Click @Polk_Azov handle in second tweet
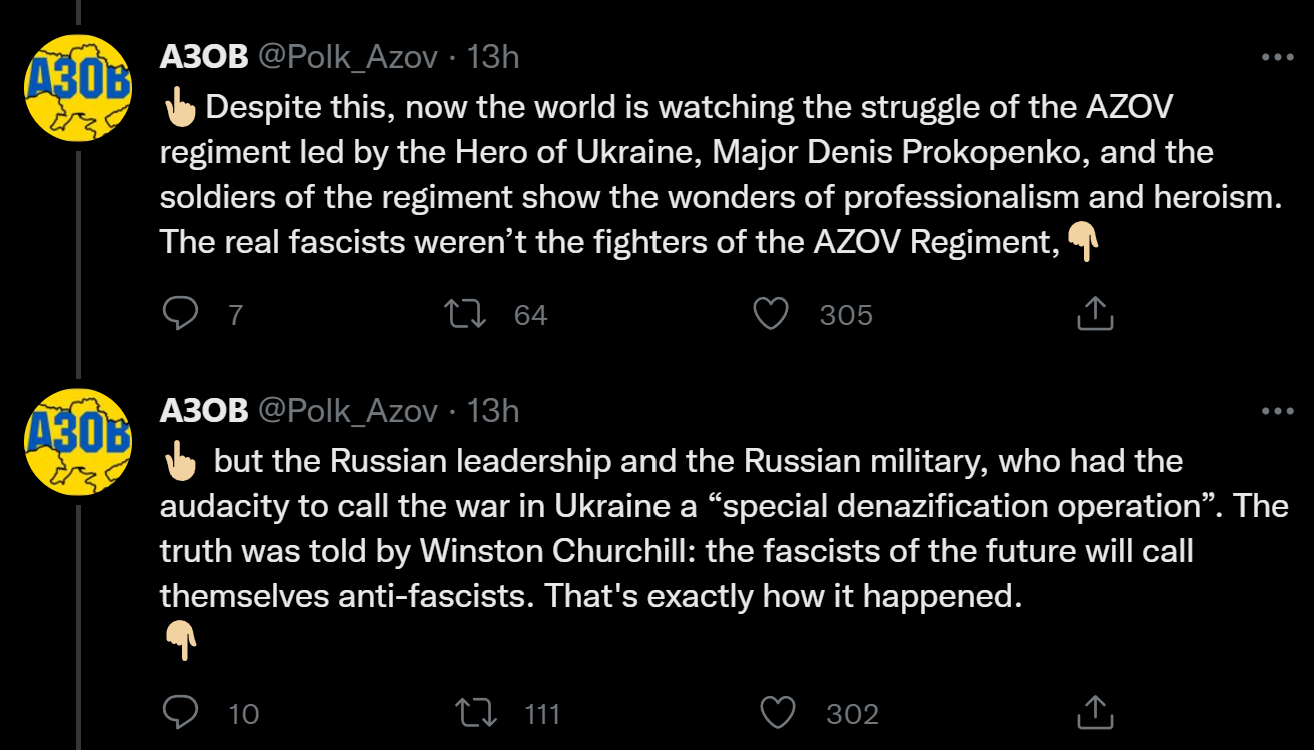Screen dimensions: 1314x750 click(x=348, y=411)
